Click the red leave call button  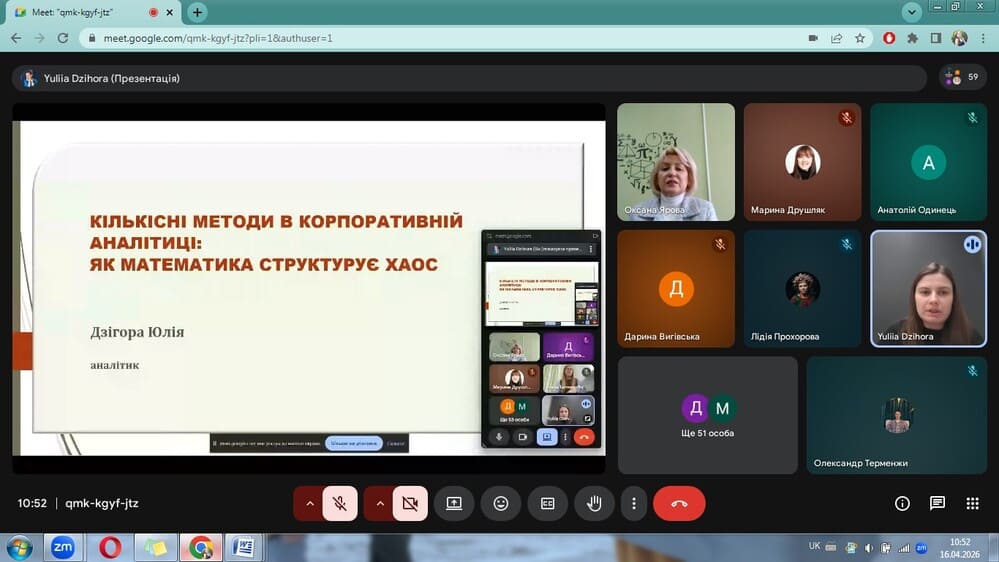(x=679, y=504)
